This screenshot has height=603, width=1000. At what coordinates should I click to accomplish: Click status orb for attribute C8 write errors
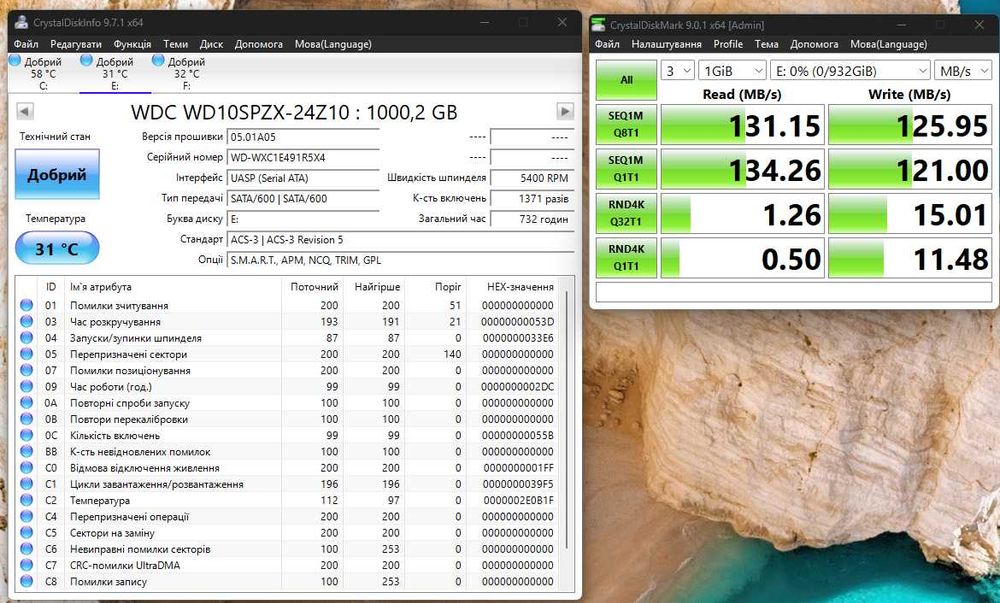point(26,581)
